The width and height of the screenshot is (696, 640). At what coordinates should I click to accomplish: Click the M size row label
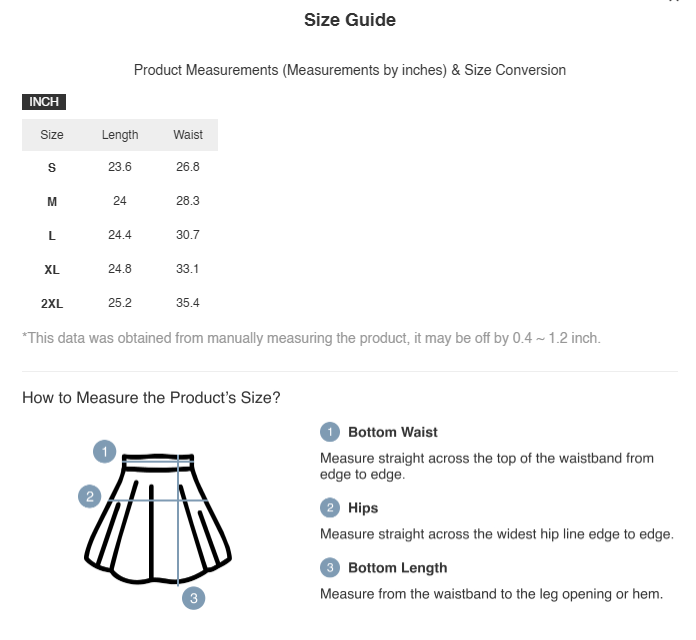(52, 202)
